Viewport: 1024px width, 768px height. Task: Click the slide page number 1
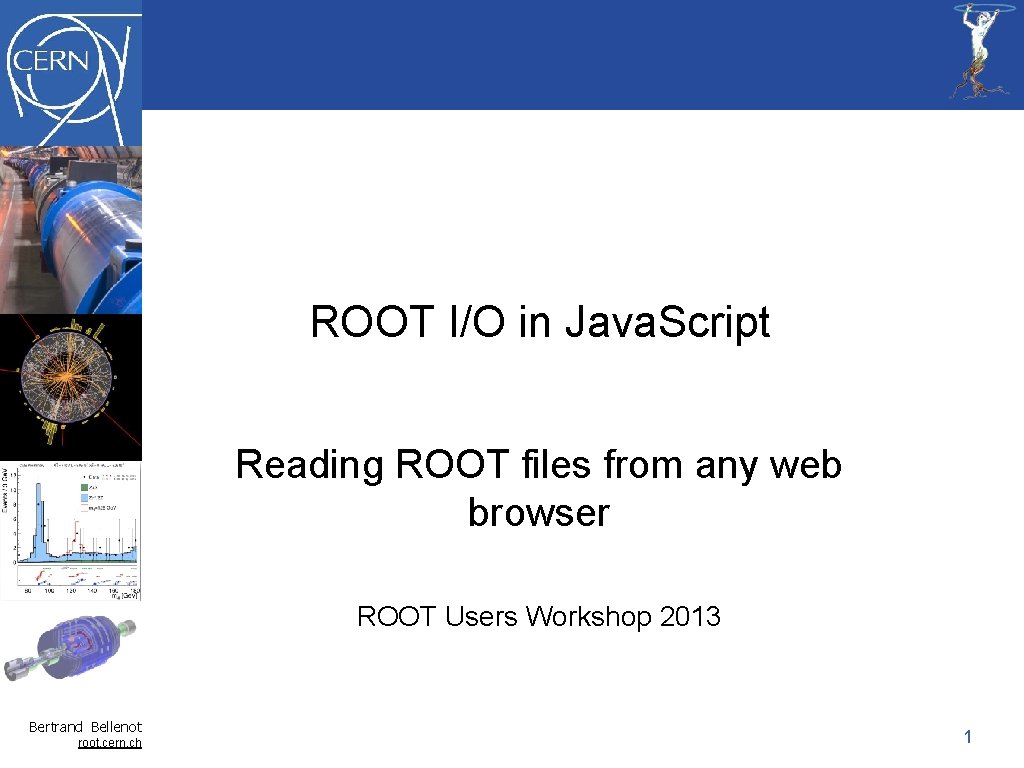tap(968, 737)
